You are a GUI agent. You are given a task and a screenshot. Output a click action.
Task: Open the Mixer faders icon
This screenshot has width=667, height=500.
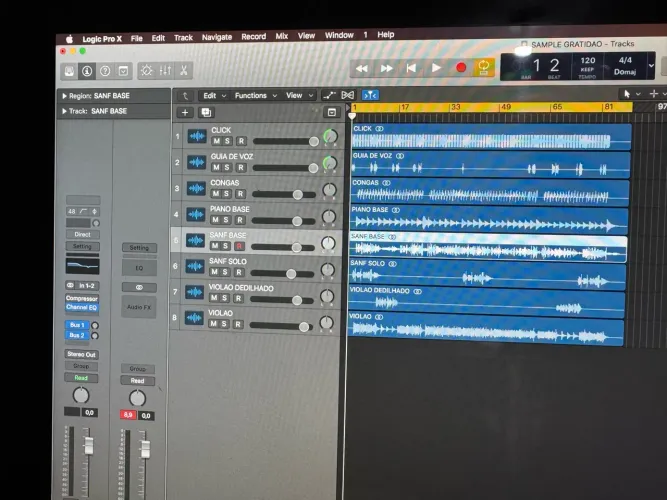pos(165,70)
